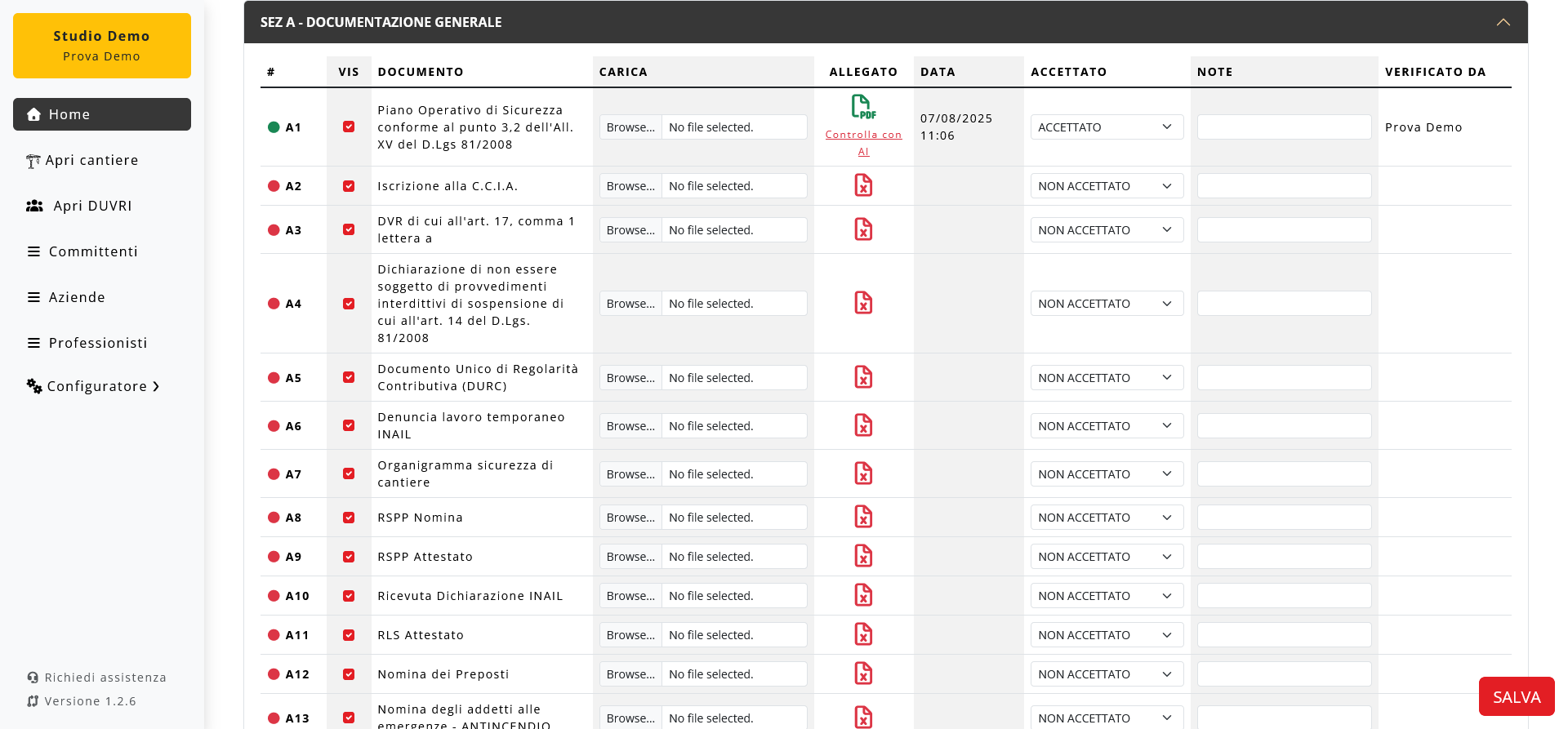This screenshot has height=729, width=1568.
Task: Open the green PDF attachment for A1
Action: coord(863,107)
